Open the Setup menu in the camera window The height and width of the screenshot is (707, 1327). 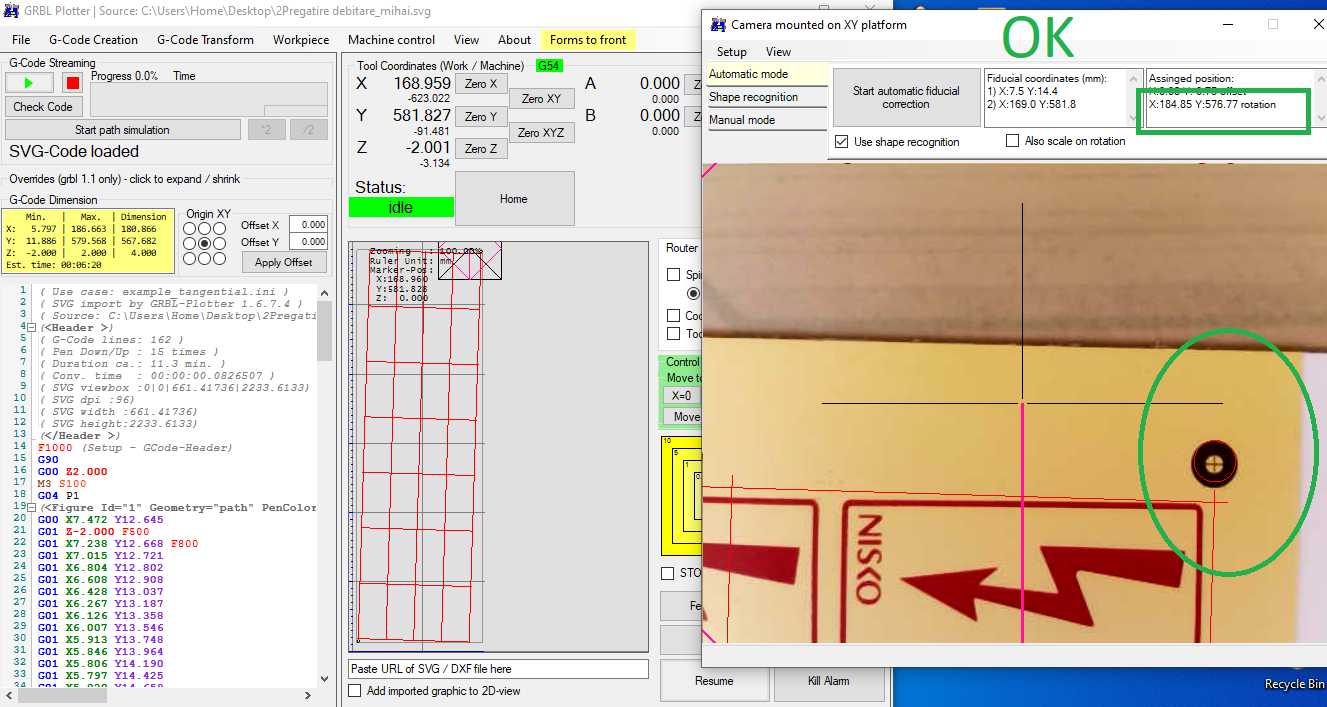pos(731,51)
